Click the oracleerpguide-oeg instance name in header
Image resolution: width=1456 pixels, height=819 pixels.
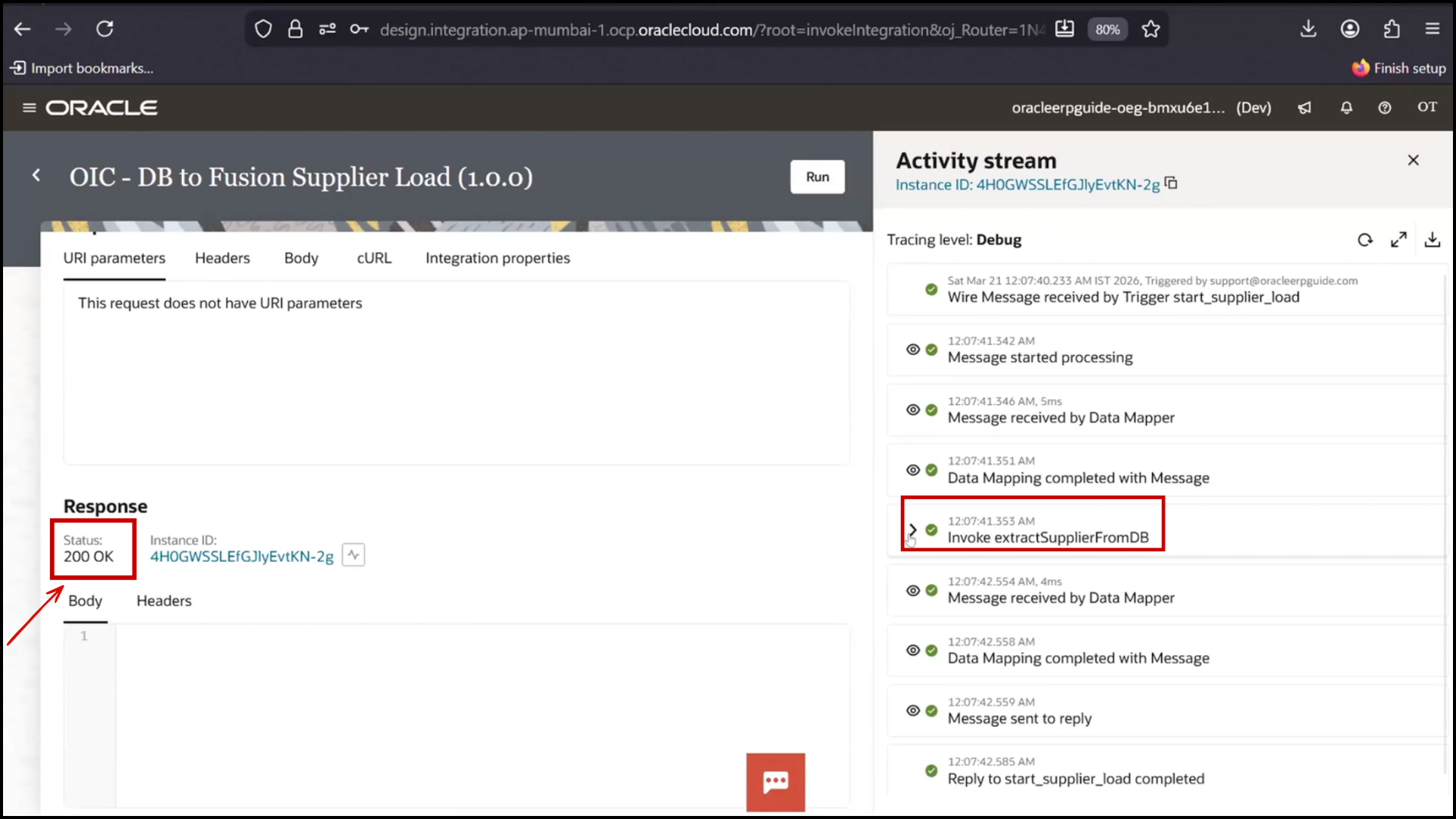[x=1118, y=108]
